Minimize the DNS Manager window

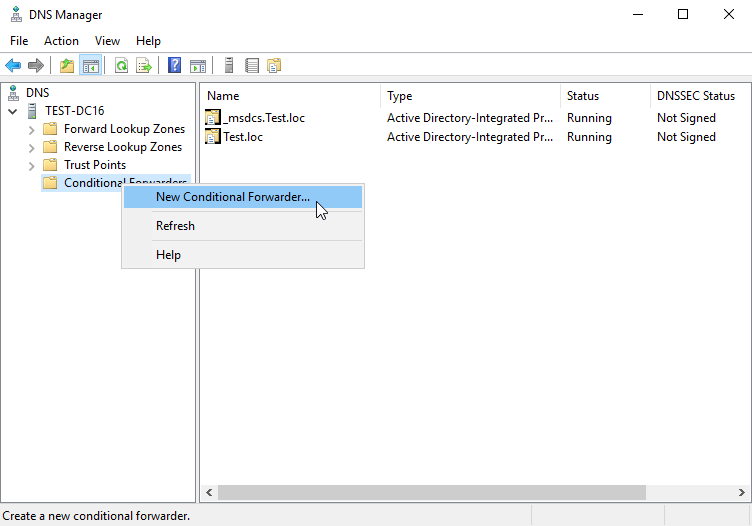click(x=638, y=14)
